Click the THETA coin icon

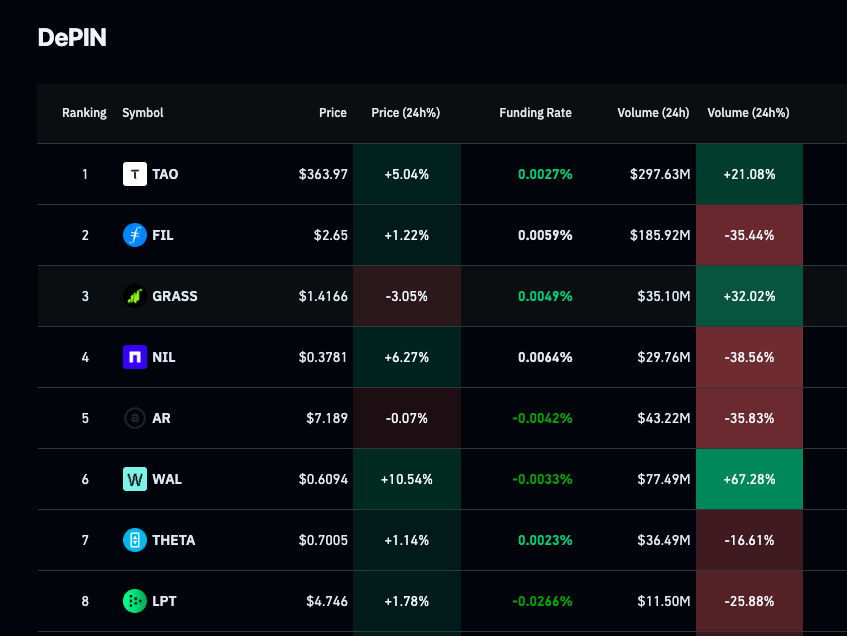click(x=135, y=540)
